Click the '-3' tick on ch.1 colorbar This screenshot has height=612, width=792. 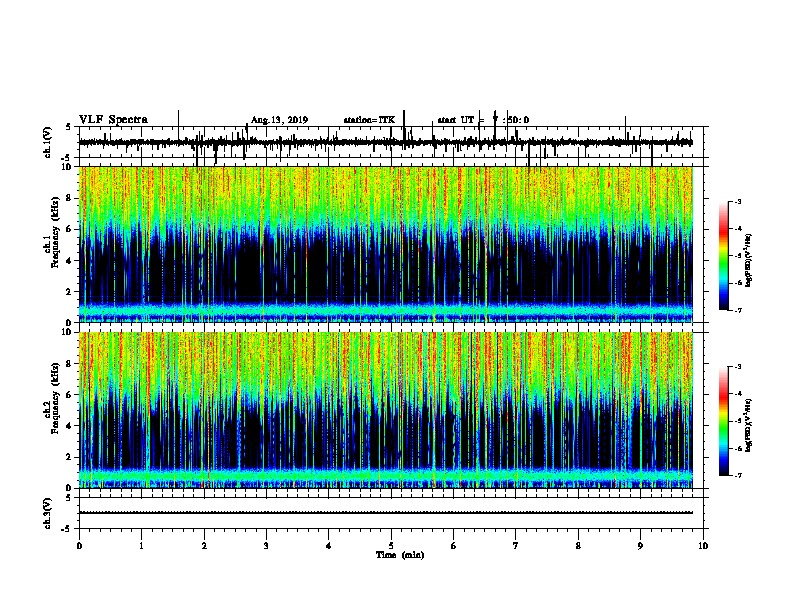737,202
